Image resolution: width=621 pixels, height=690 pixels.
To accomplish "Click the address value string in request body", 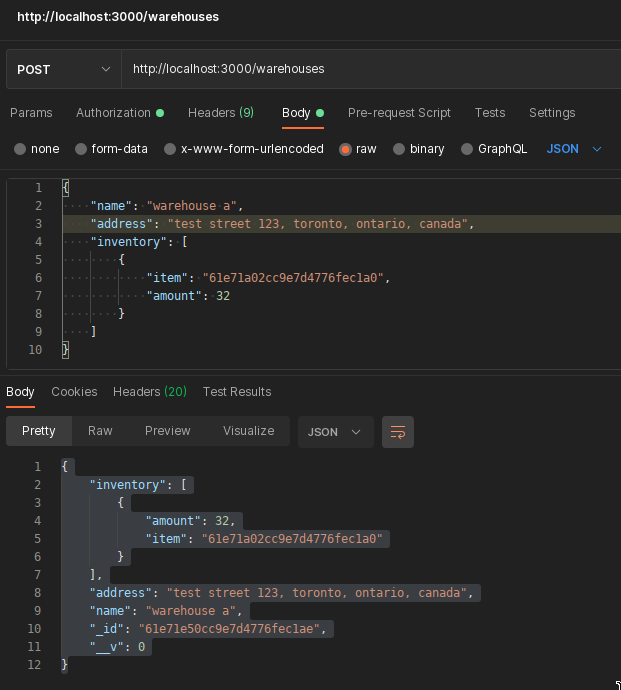I will click(318, 224).
